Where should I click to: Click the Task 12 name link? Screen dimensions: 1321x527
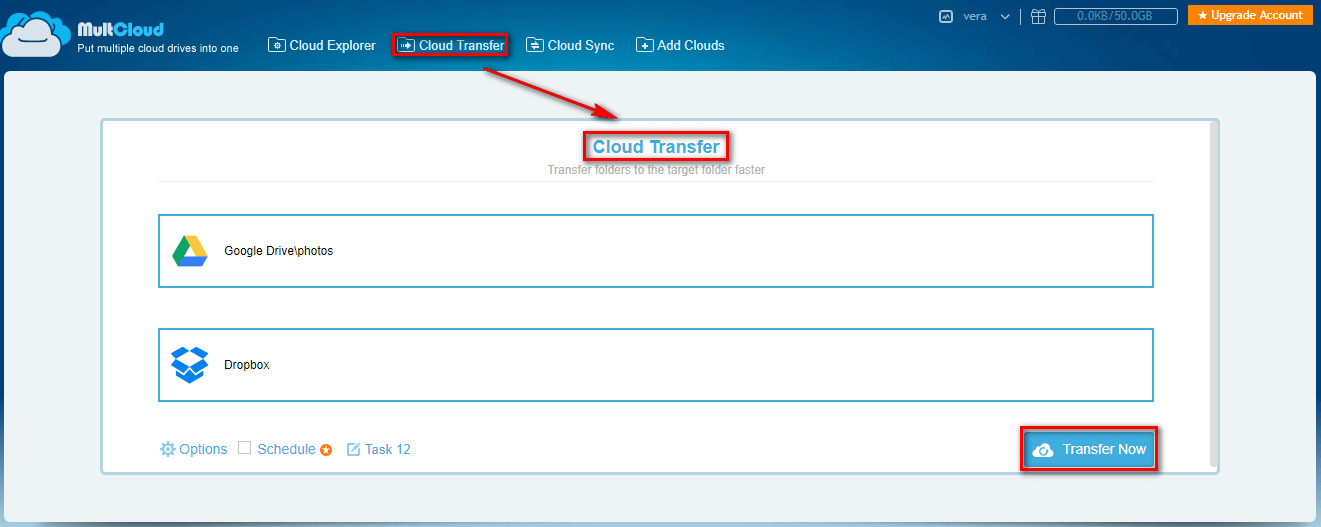click(388, 449)
